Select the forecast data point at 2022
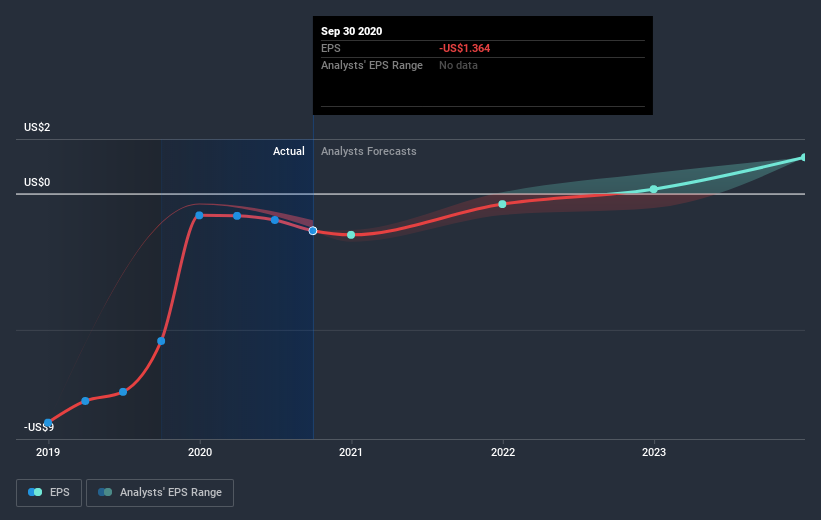Image resolution: width=821 pixels, height=520 pixels. [502, 204]
